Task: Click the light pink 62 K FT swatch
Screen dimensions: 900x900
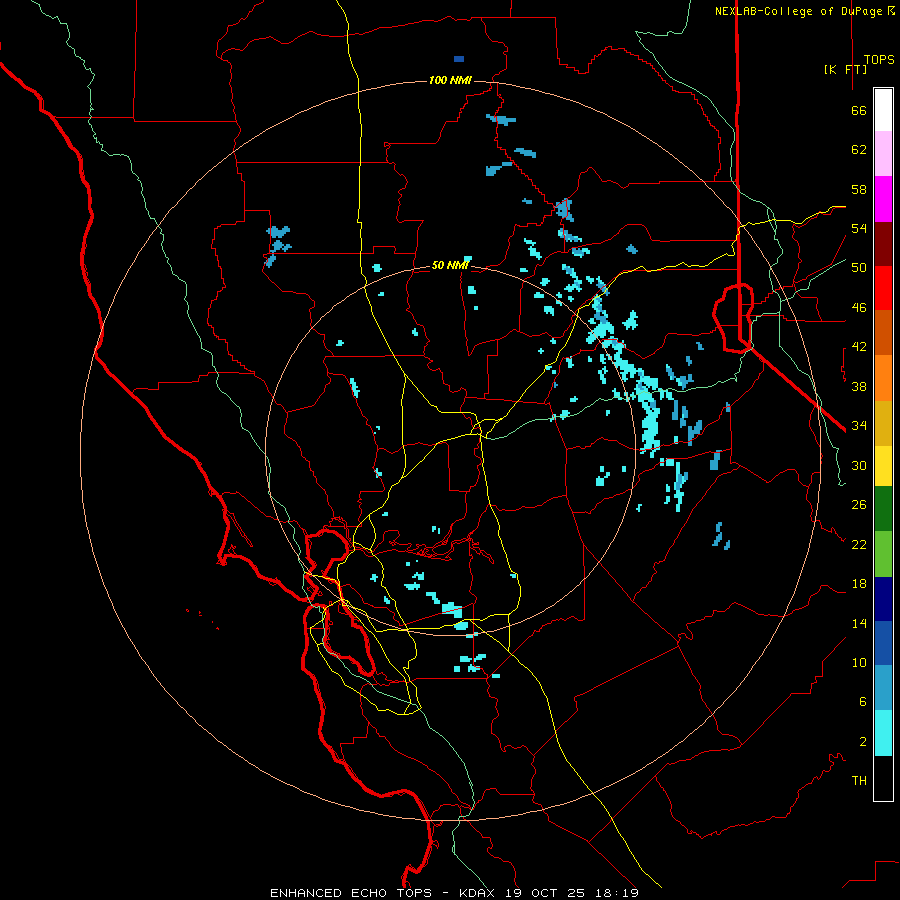Action: pos(883,154)
